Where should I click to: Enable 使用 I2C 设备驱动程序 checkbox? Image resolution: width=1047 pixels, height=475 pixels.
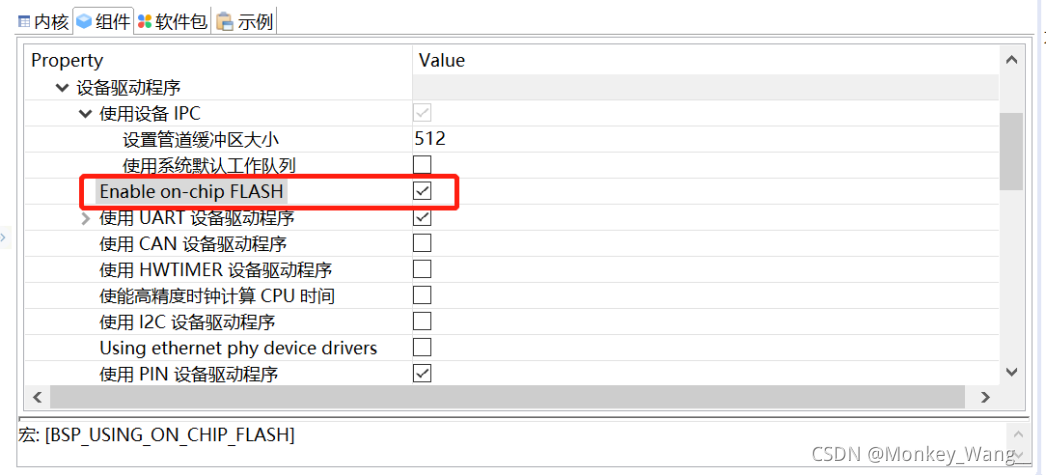coord(423,321)
